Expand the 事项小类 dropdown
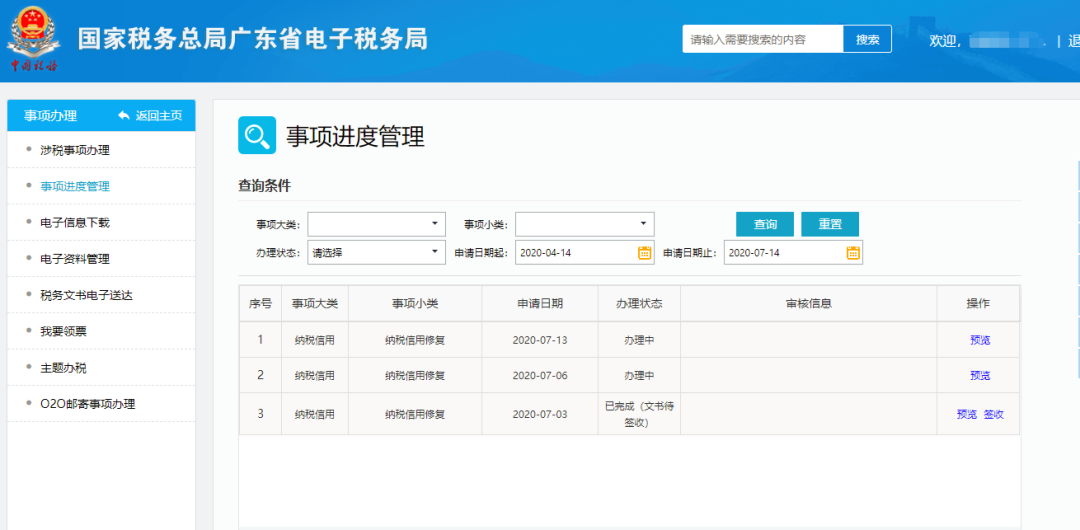The width and height of the screenshot is (1080, 530). (x=585, y=224)
